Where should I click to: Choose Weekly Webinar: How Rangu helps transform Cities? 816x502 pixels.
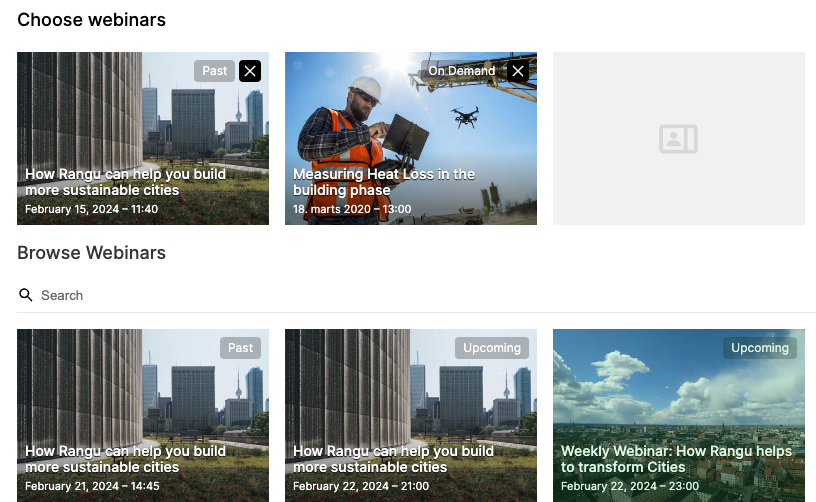[679, 415]
